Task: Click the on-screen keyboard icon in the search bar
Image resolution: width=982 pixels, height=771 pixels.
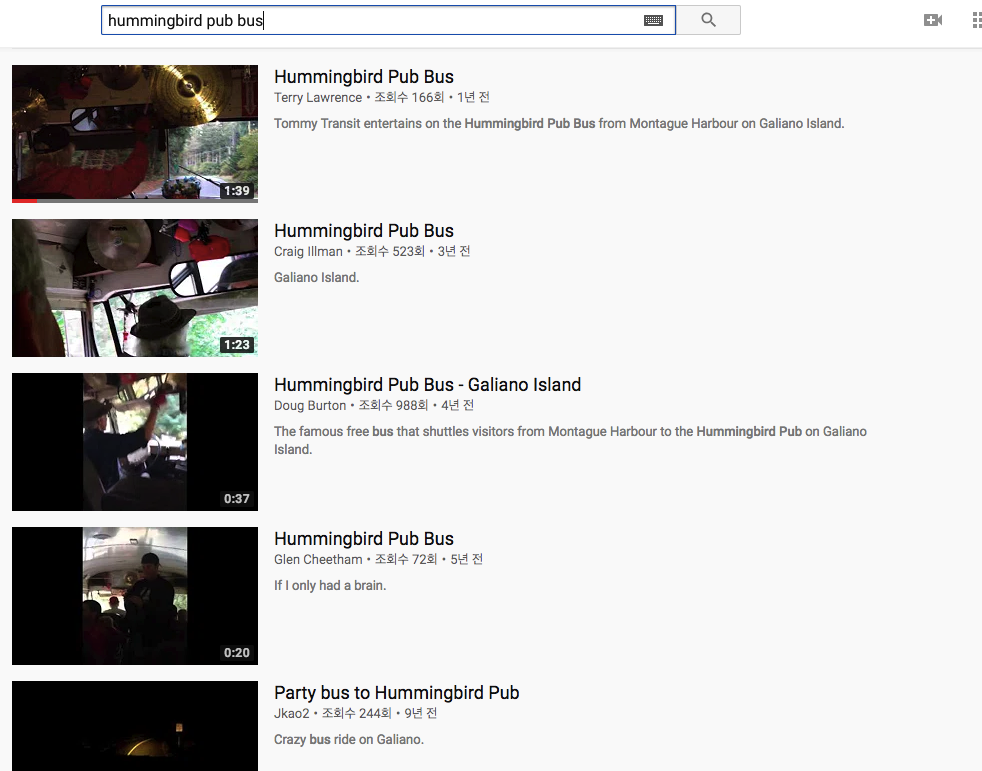Action: click(653, 20)
